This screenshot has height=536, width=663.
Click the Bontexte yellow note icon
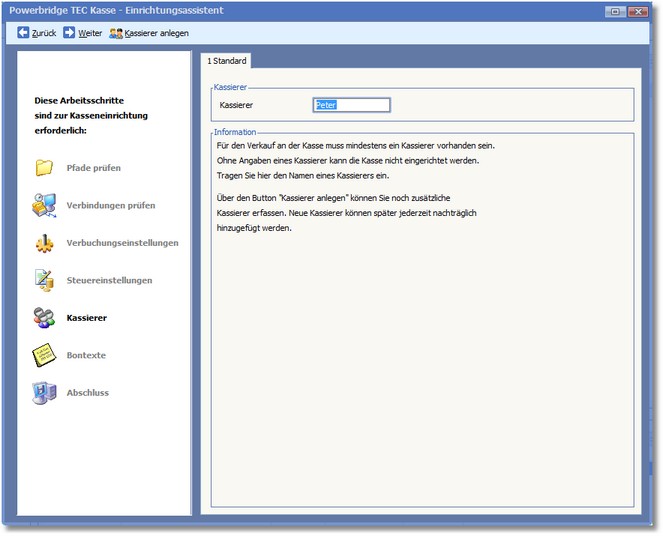pyautogui.click(x=44, y=355)
